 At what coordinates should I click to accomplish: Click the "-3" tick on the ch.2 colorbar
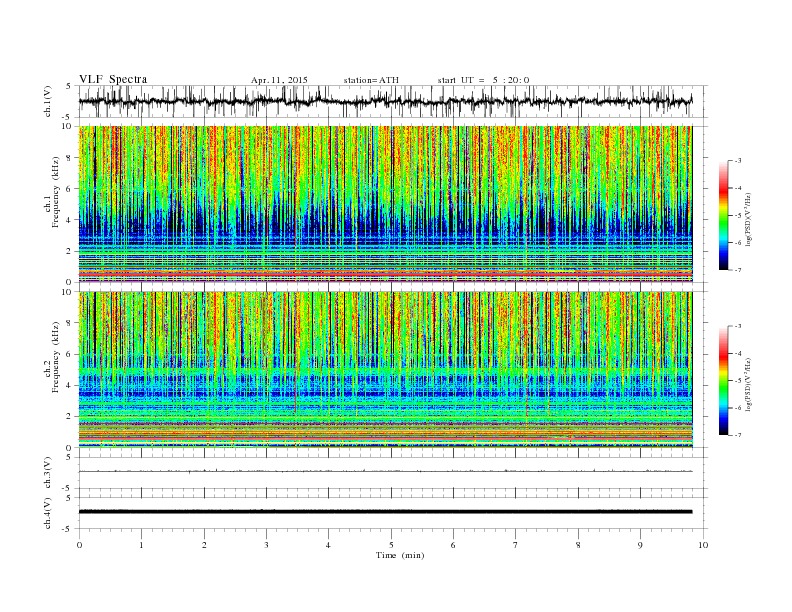738,326
